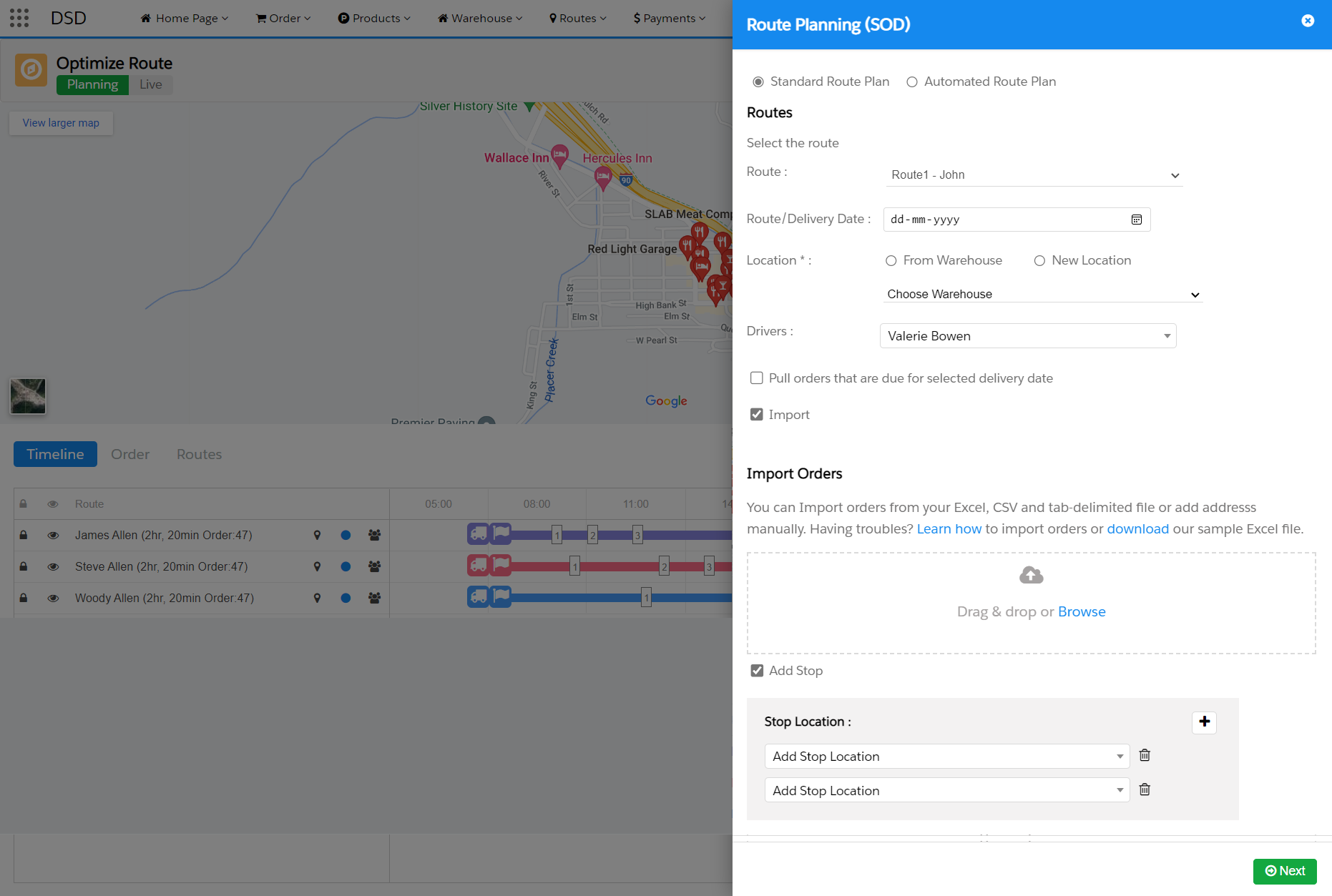The height and width of the screenshot is (896, 1332).
Task: Toggle visibility eye on Woody Allen's route row
Action: pos(53,598)
